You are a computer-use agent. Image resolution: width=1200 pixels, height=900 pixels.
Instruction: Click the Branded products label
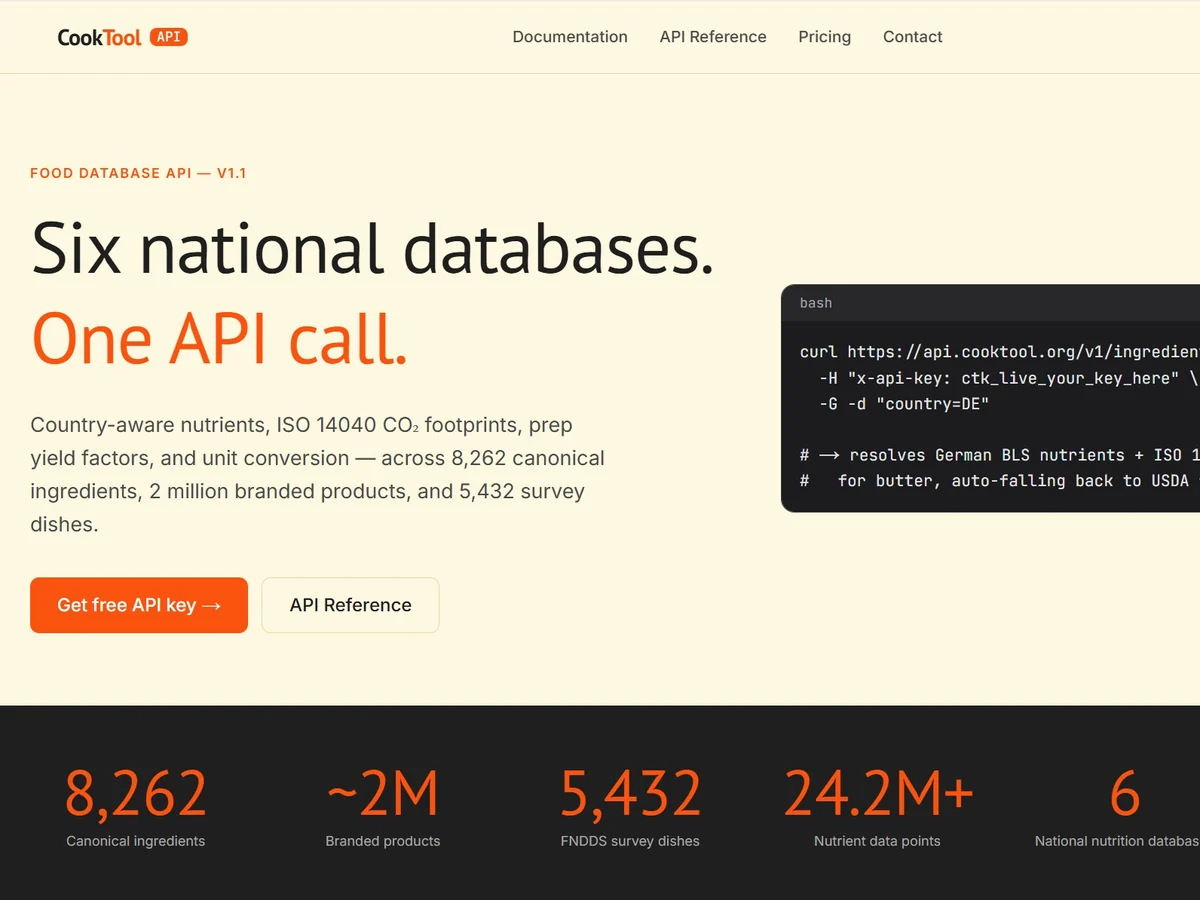tap(383, 841)
